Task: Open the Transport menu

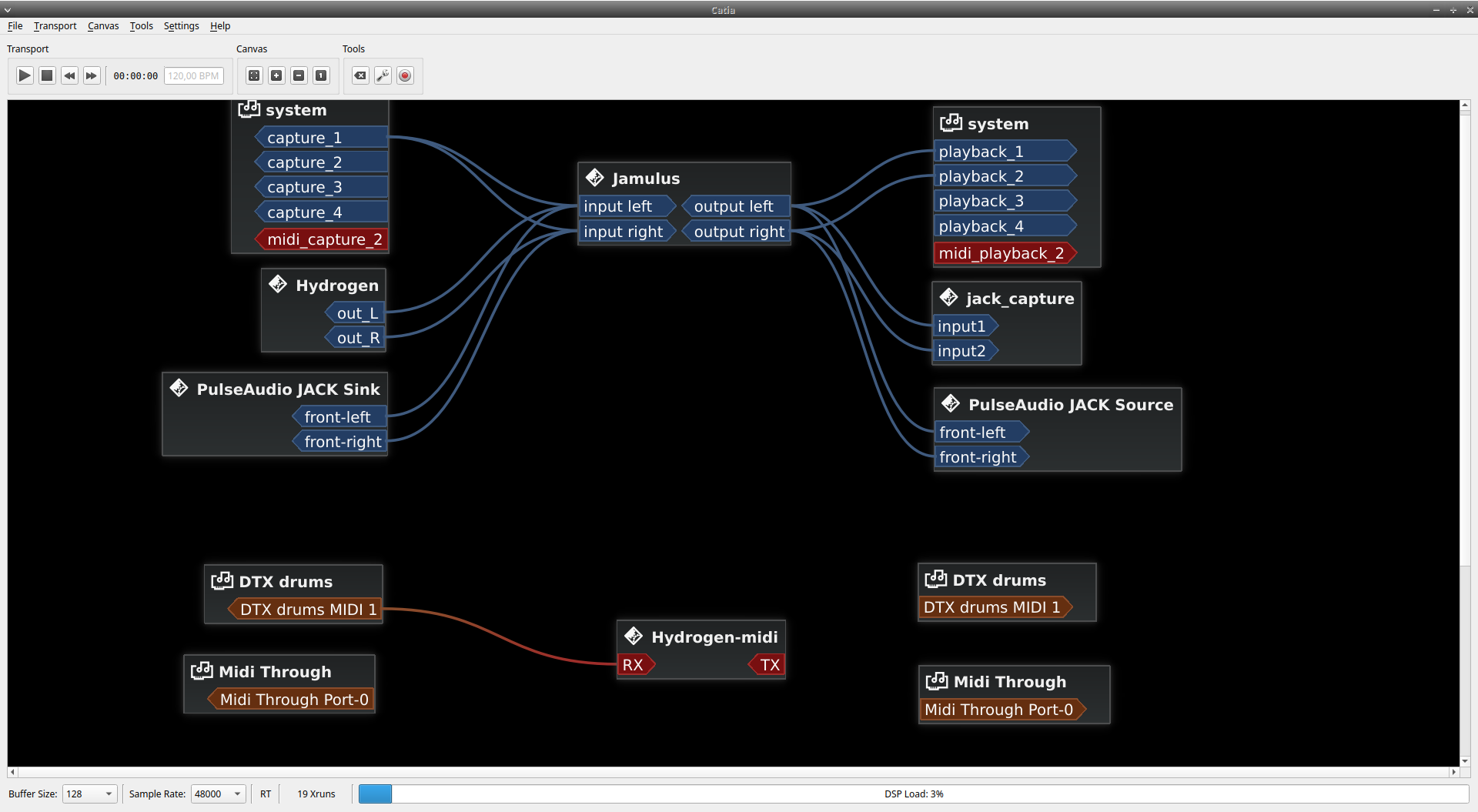Action: click(55, 26)
